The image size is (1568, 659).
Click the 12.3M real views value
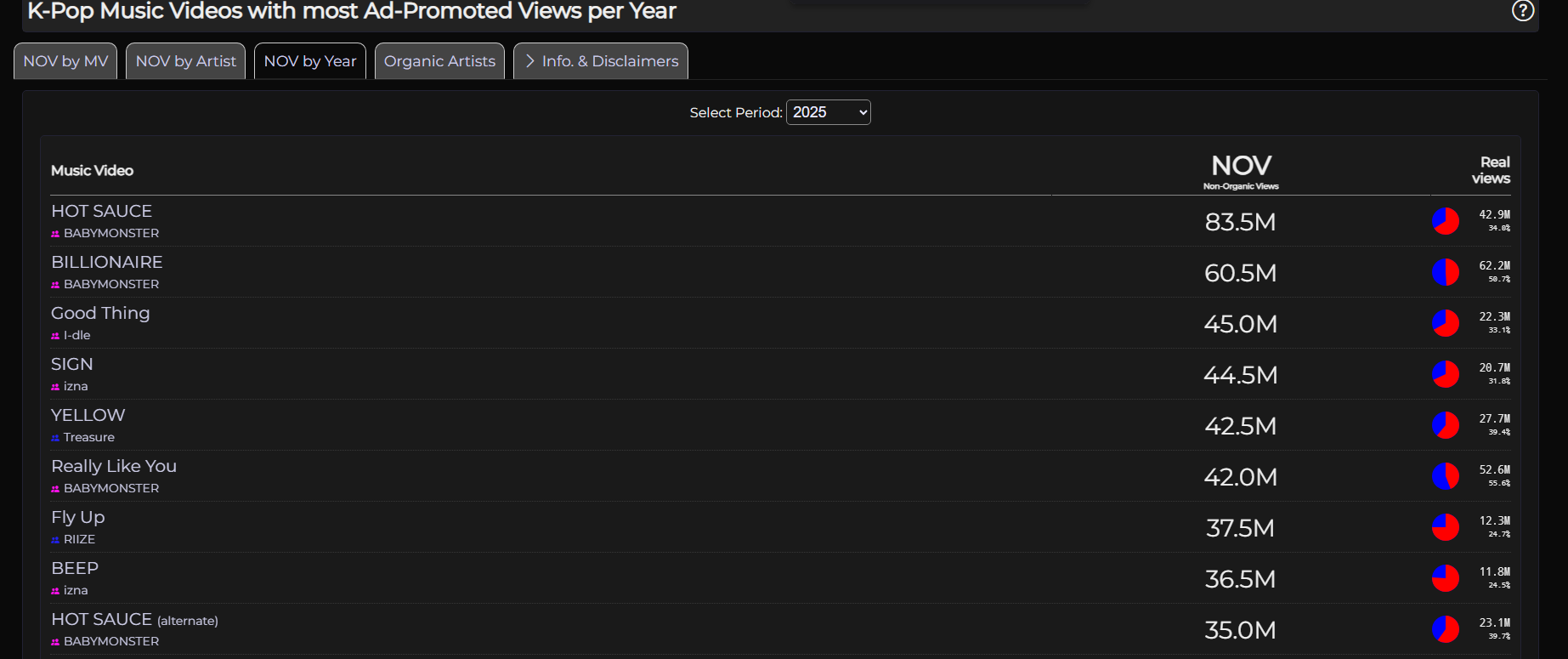[1495, 521]
